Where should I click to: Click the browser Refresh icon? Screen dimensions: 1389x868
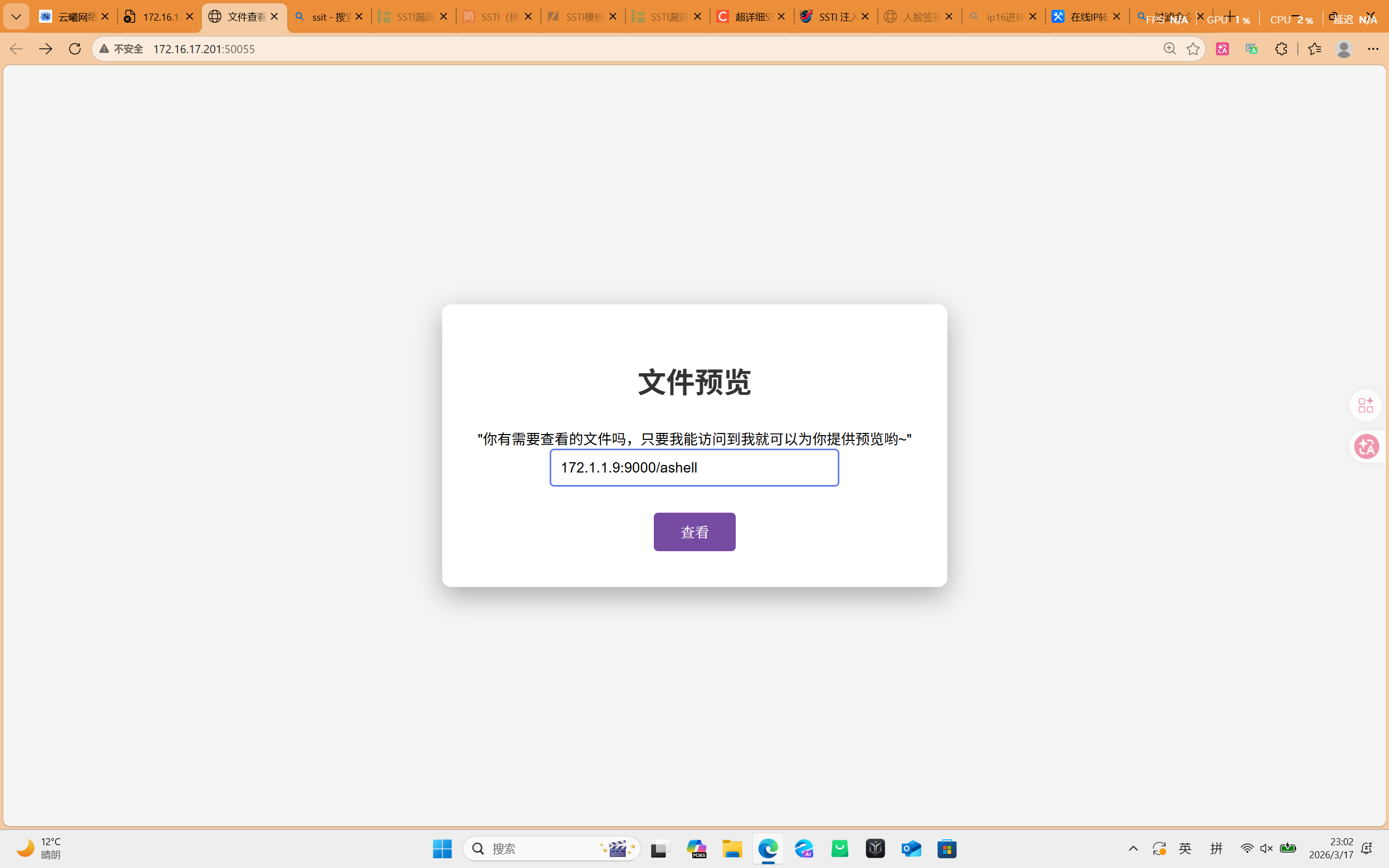(75, 49)
